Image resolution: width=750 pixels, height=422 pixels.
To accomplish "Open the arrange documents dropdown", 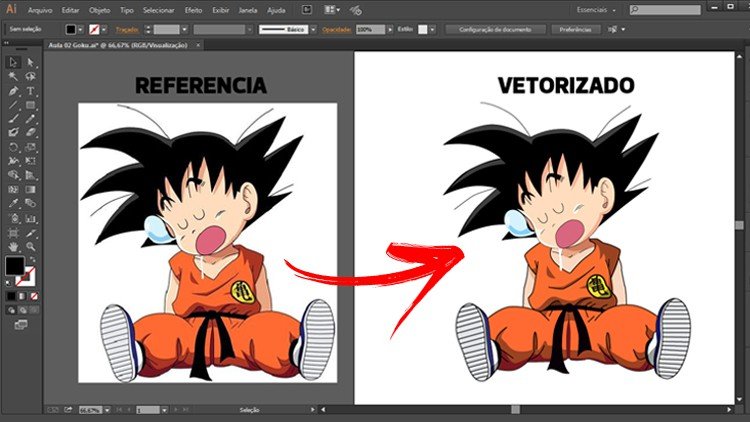I will pyautogui.click(x=332, y=10).
